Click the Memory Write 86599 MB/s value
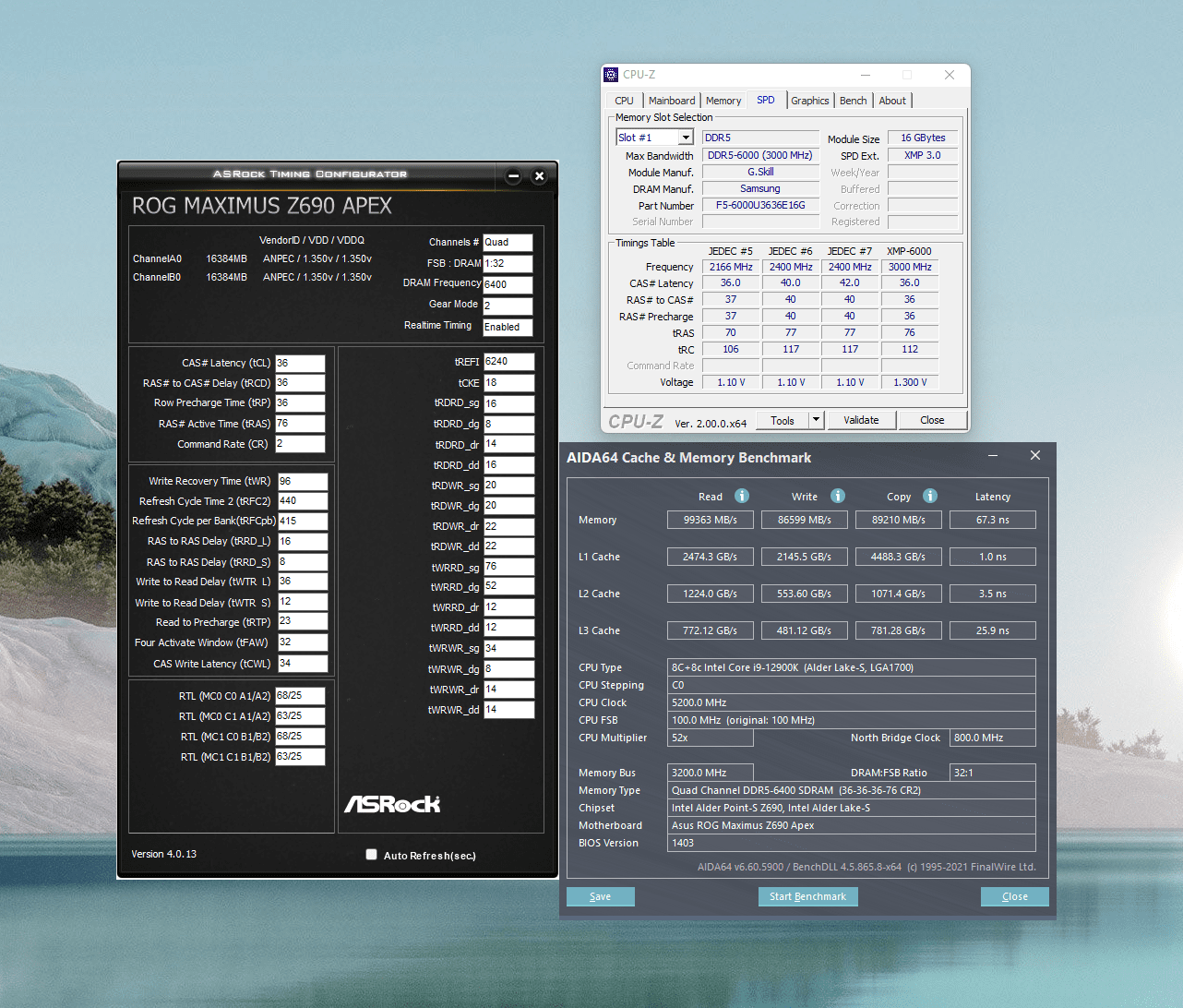Screen dimensions: 1183x1008 [x=805, y=520]
